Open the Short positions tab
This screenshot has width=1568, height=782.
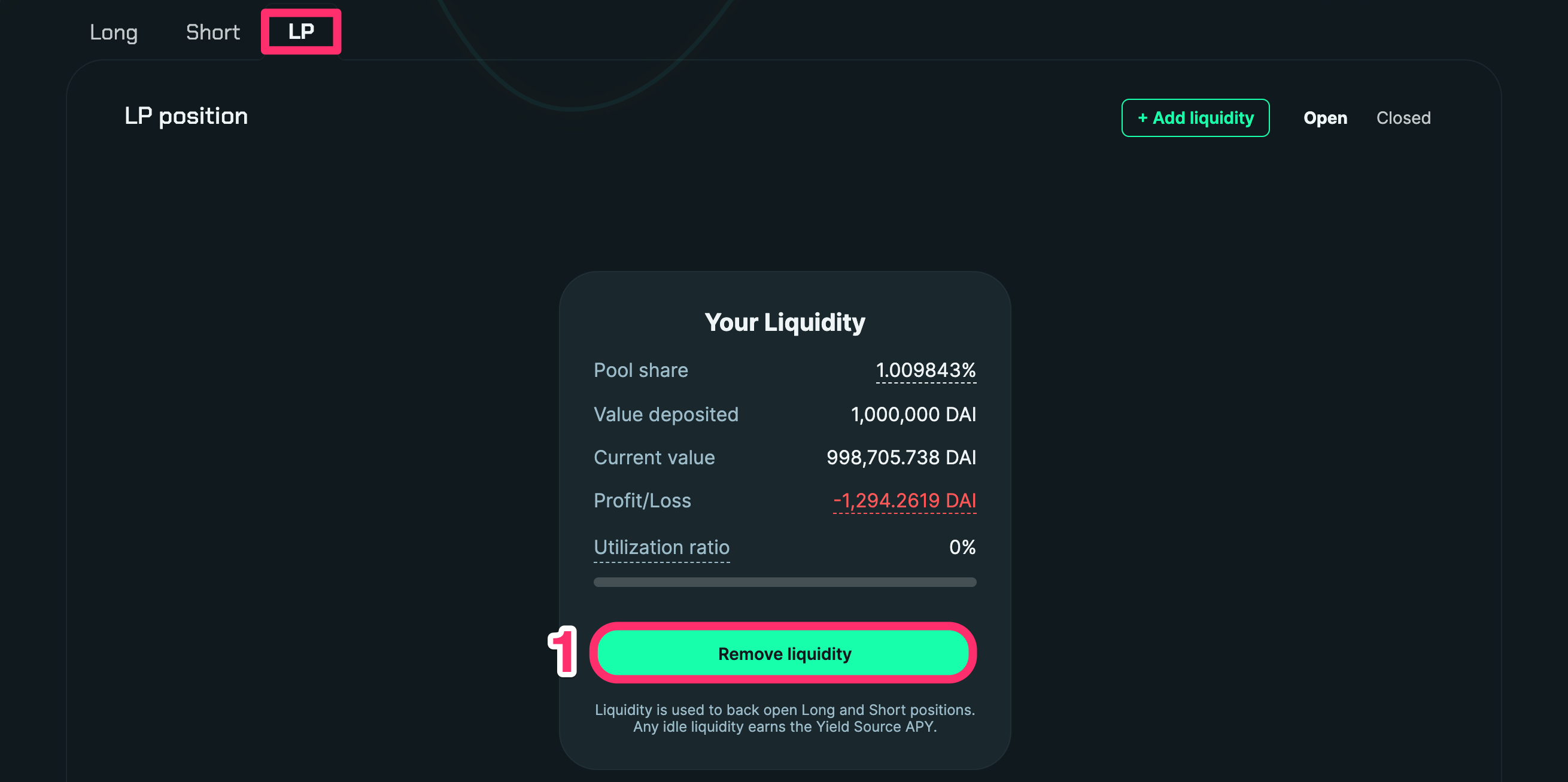(x=212, y=32)
